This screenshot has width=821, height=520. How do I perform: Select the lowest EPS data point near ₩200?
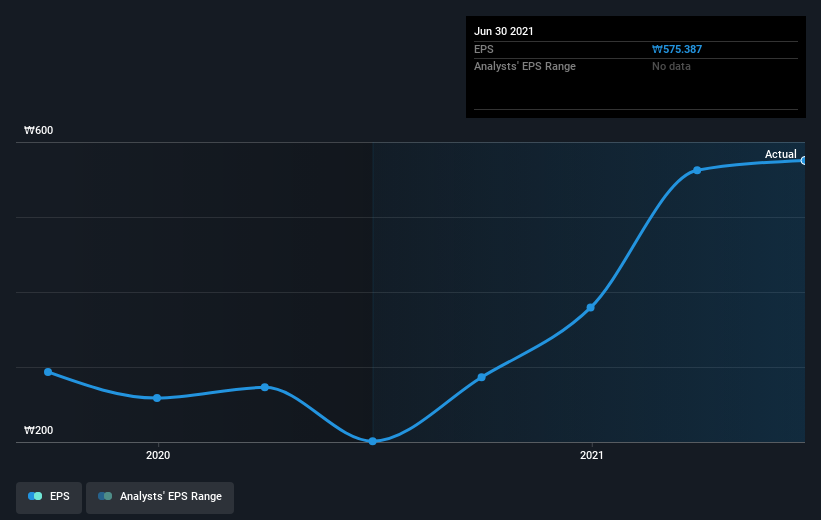point(372,441)
